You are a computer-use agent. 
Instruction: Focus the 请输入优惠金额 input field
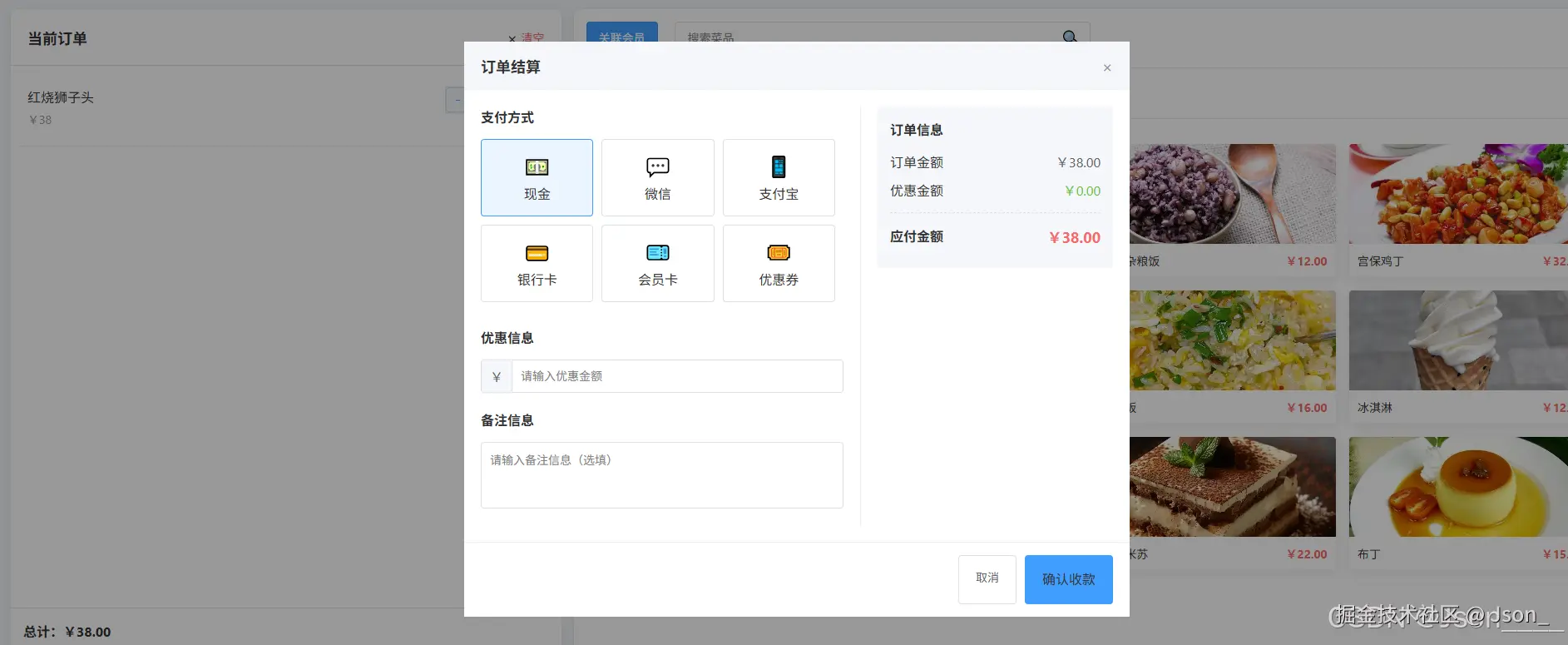click(677, 376)
